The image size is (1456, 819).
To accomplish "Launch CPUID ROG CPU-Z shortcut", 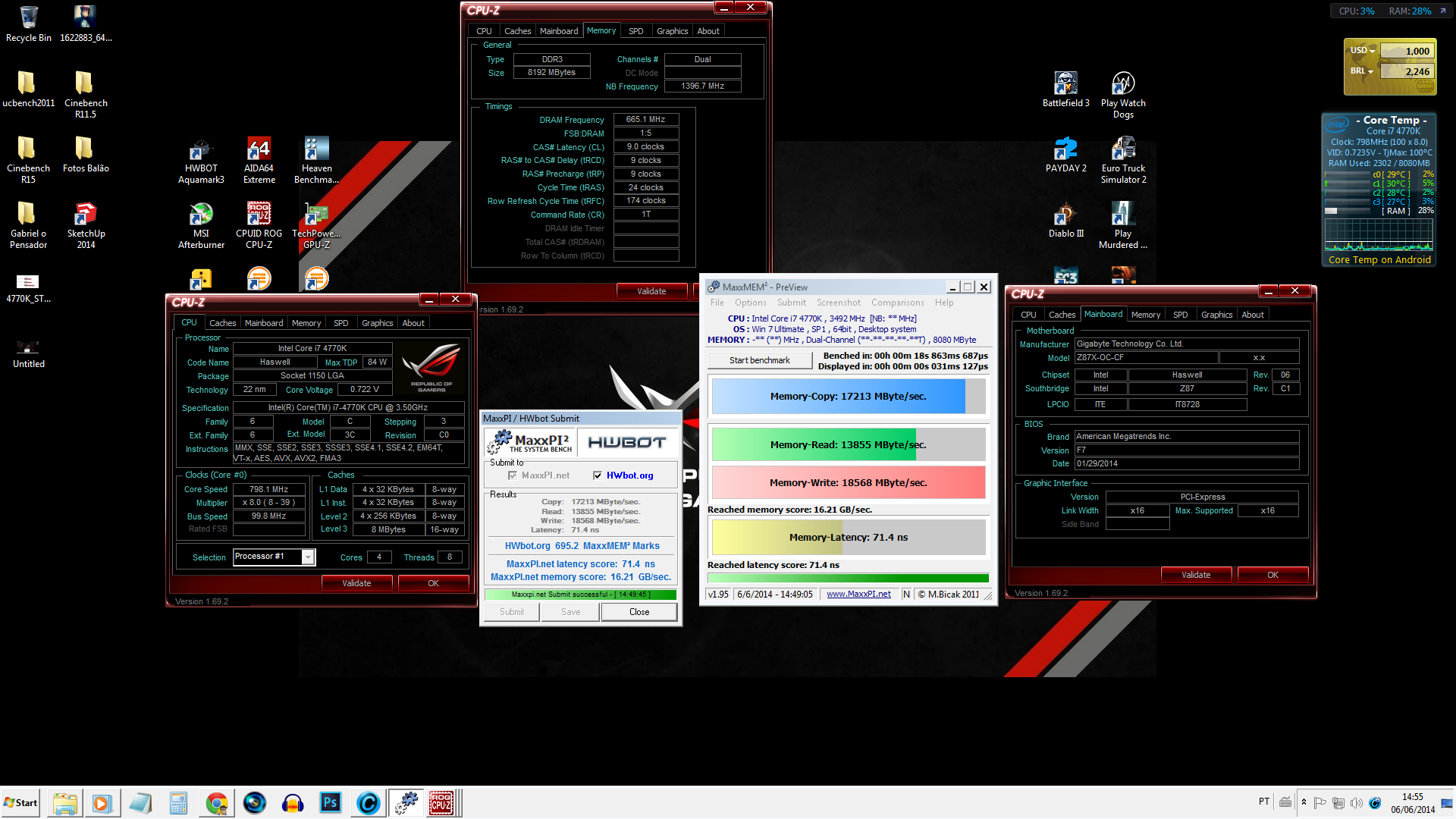I will pyautogui.click(x=259, y=224).
